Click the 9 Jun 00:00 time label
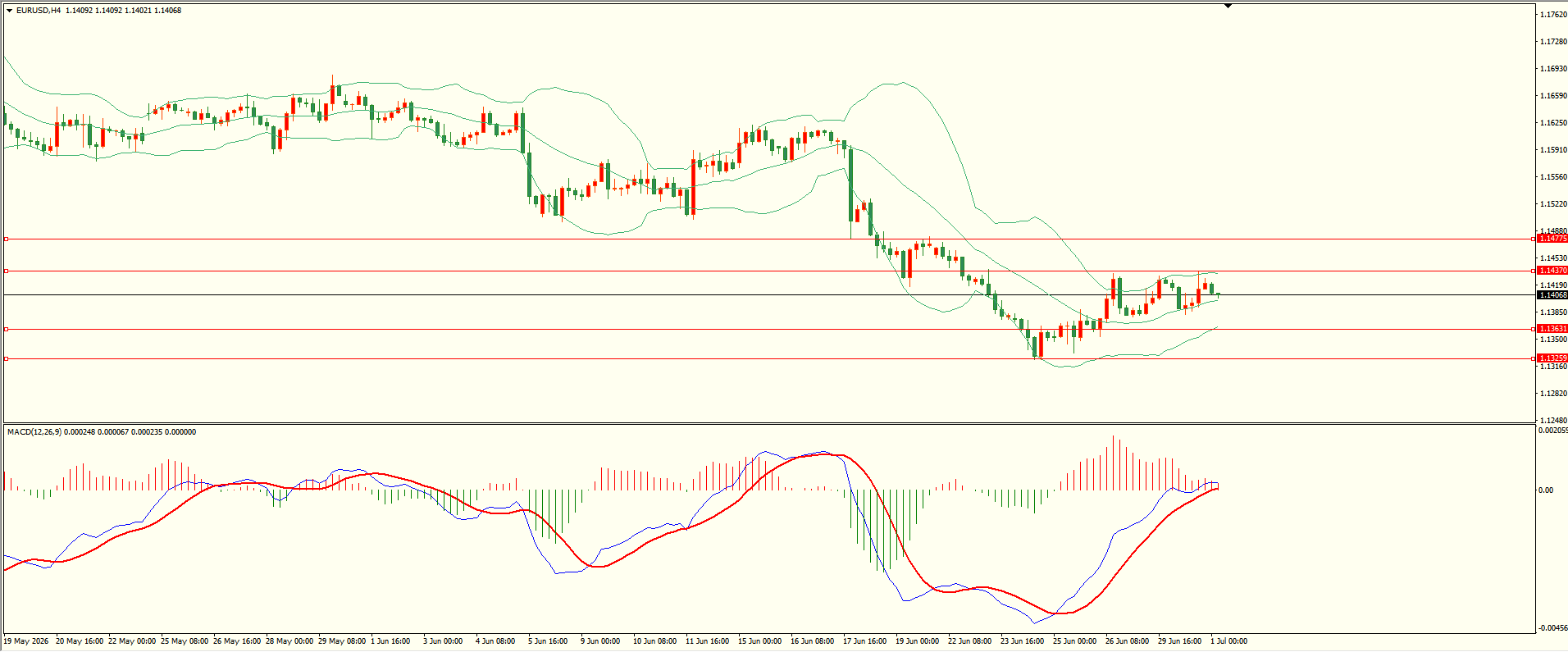The width and height of the screenshot is (1568, 652). (600, 641)
